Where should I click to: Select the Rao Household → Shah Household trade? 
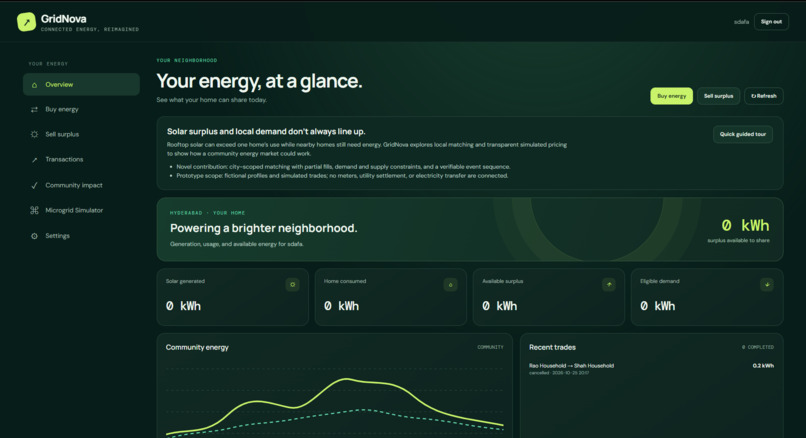tap(651, 369)
